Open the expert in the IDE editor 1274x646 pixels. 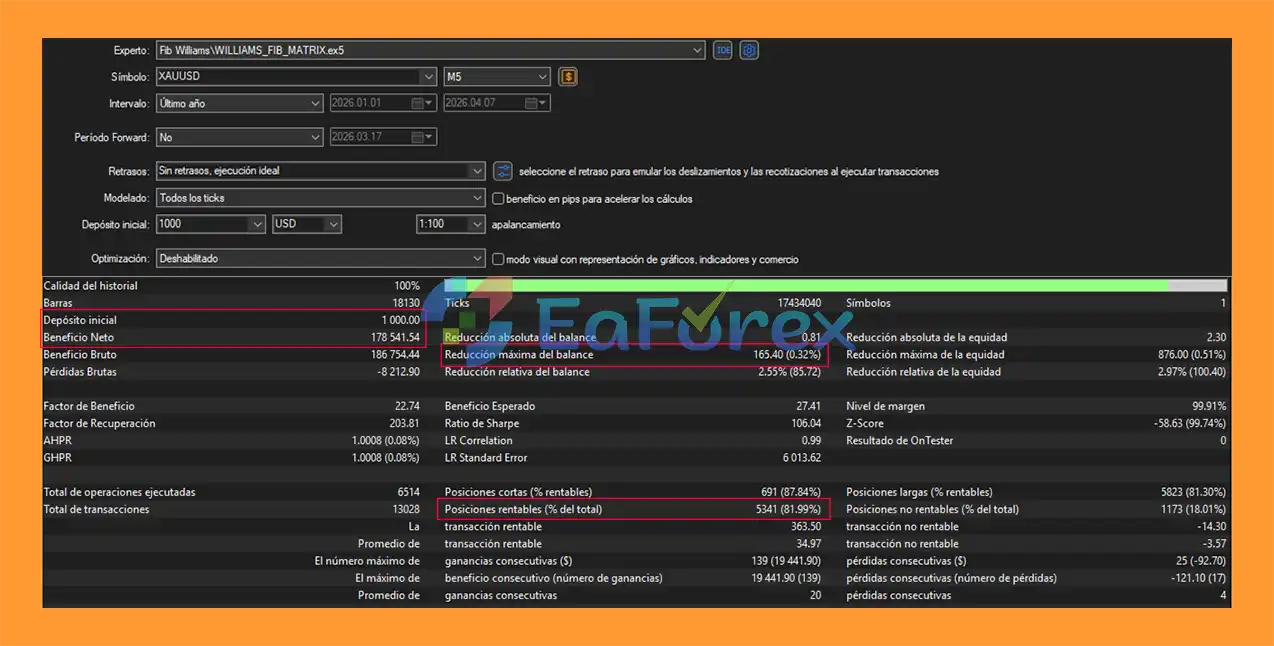coord(722,50)
